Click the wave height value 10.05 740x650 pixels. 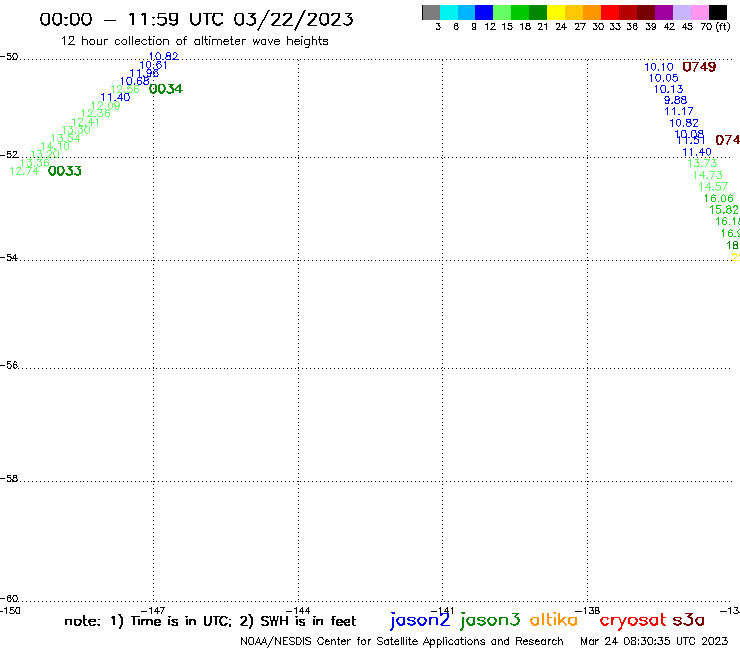[664, 78]
